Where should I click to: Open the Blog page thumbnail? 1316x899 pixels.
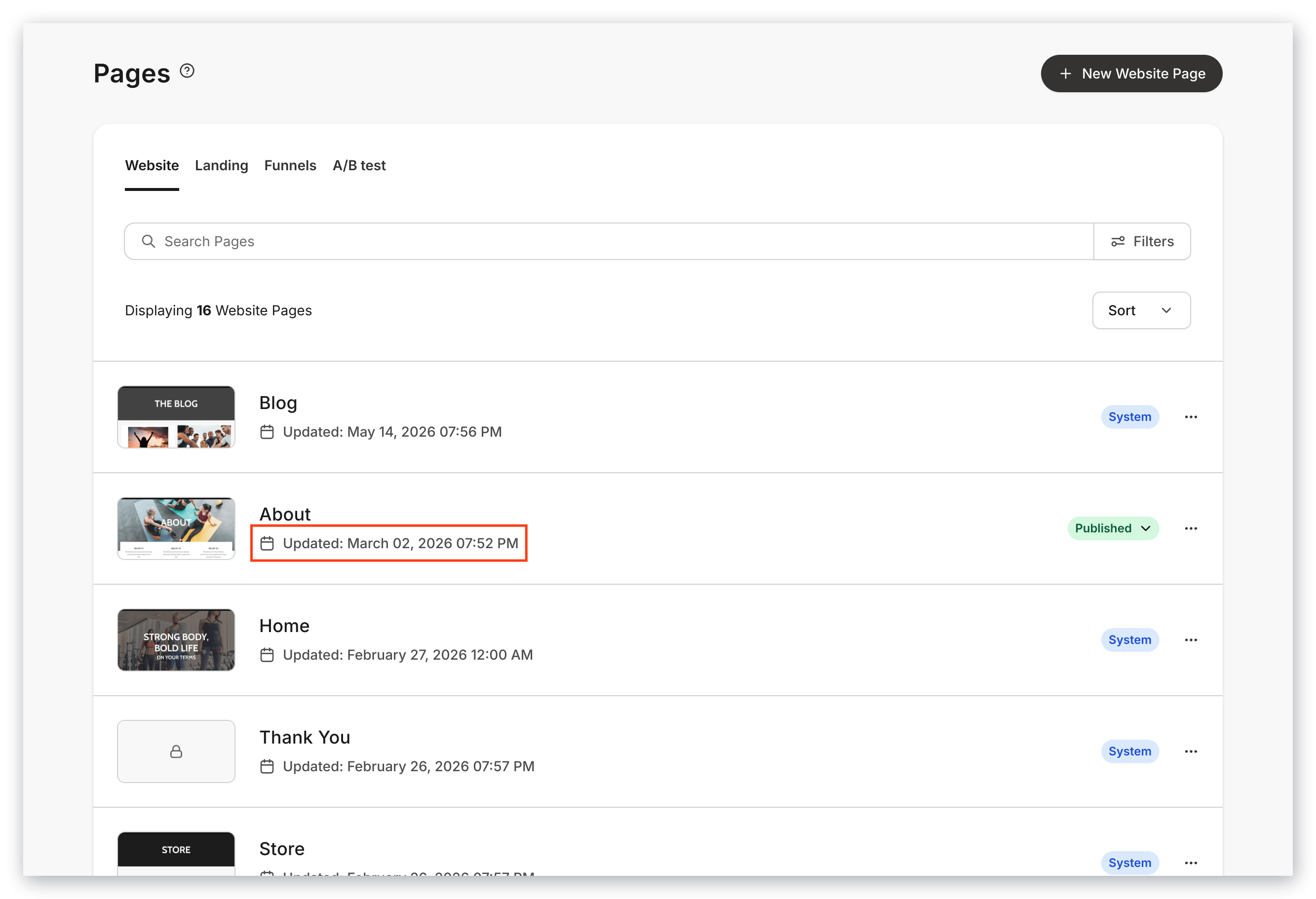click(176, 416)
